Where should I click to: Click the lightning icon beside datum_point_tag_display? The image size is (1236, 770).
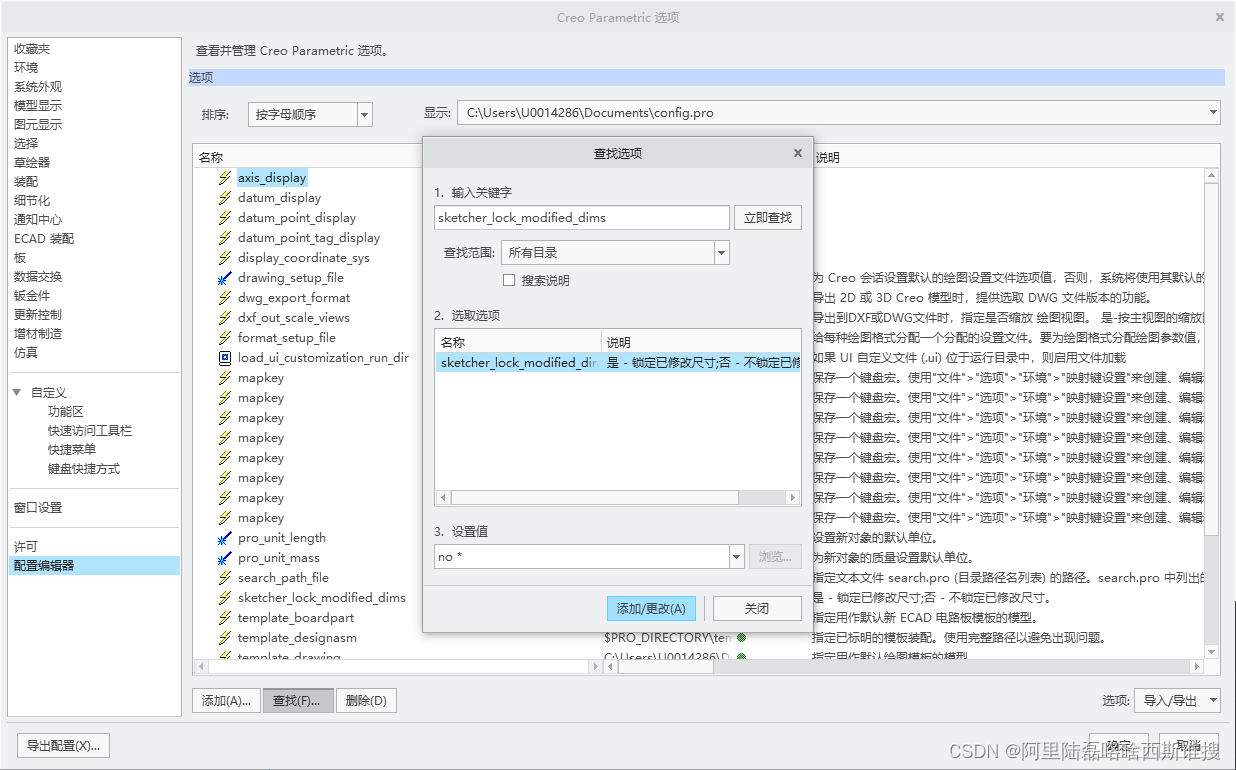click(x=225, y=238)
